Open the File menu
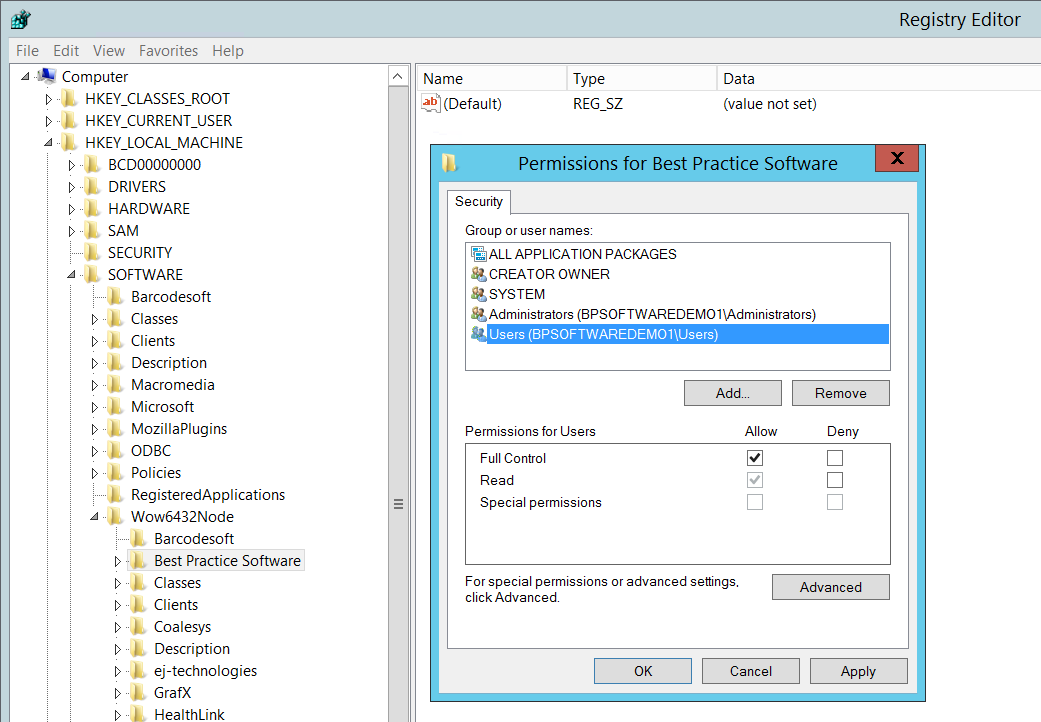This screenshot has width=1041, height=722. [x=27, y=50]
